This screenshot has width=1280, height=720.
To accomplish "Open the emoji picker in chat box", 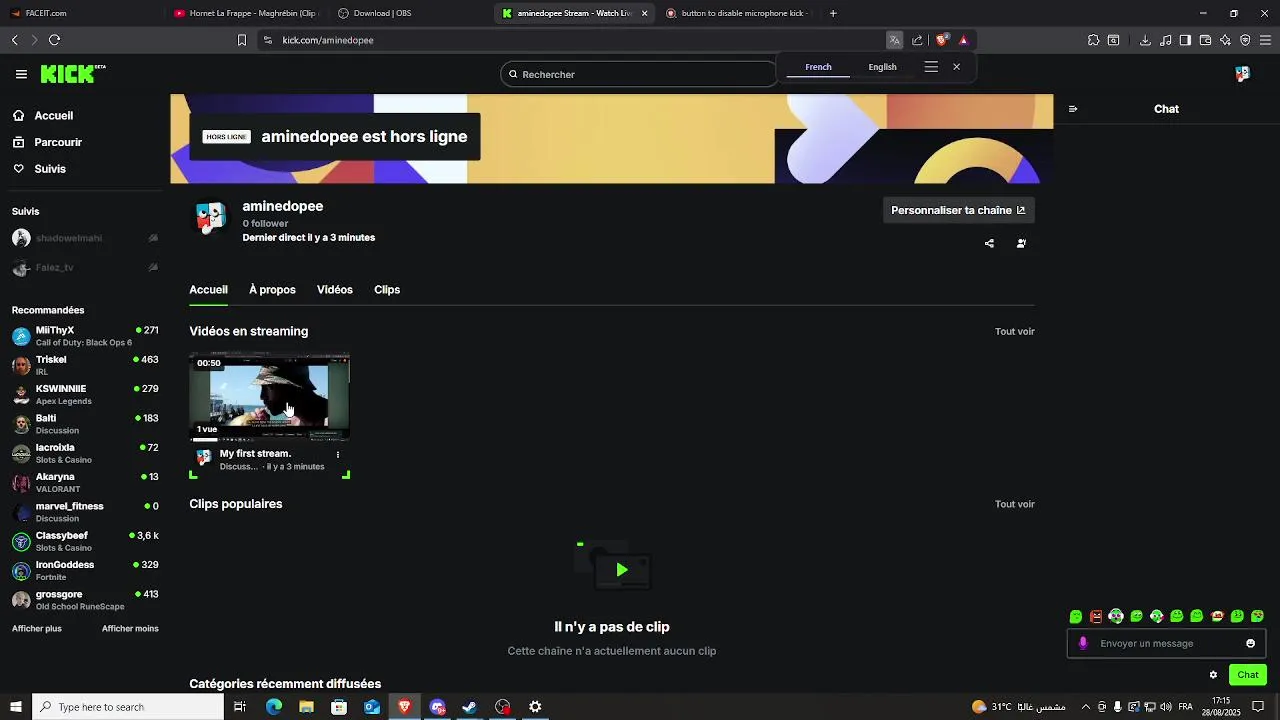I will click(x=1250, y=643).
